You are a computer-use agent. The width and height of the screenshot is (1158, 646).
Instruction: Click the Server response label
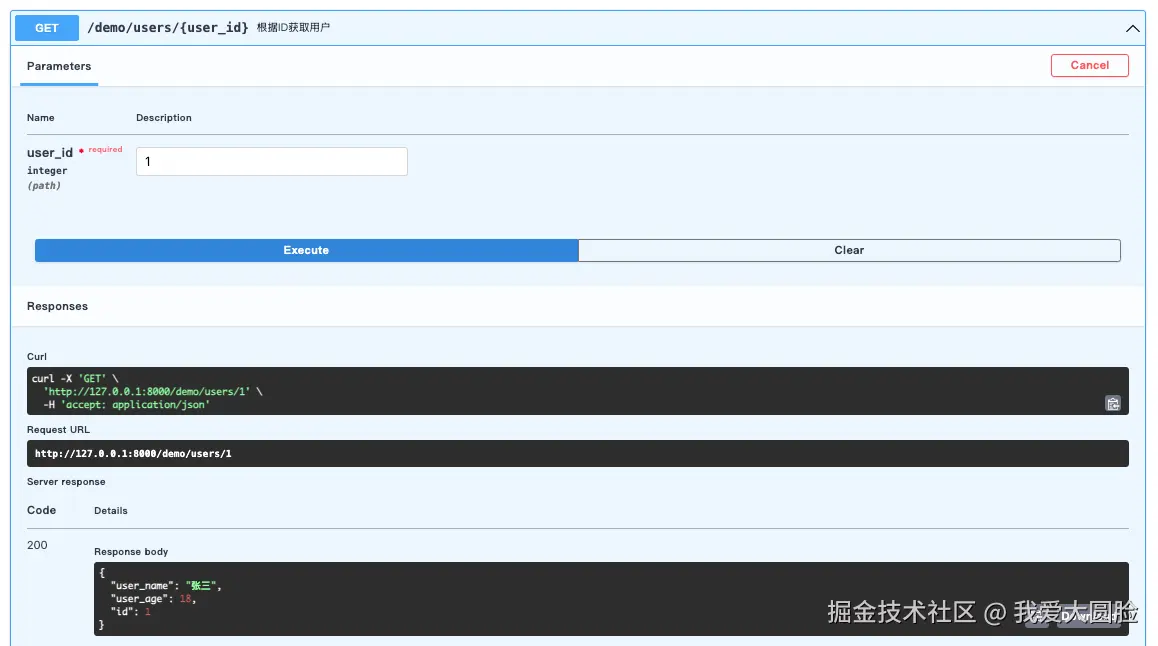click(x=66, y=481)
